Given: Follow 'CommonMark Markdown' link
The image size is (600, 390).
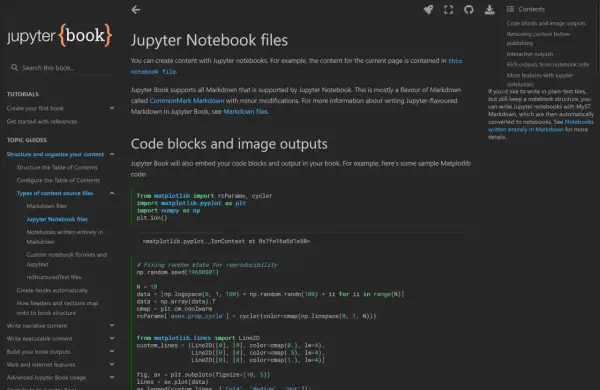Looking at the screenshot, I should tap(187, 101).
